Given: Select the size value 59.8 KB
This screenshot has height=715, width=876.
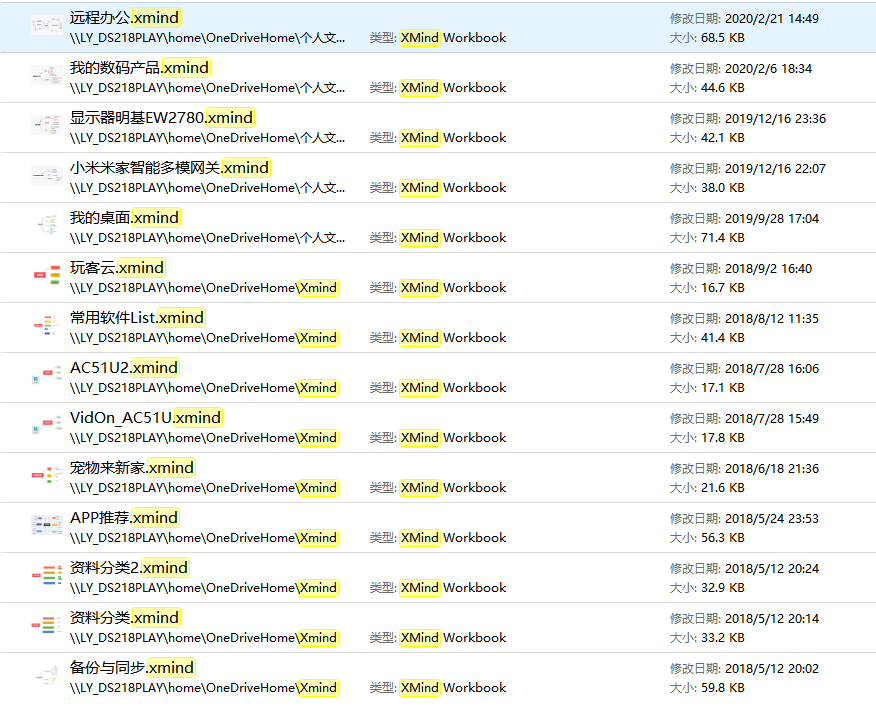Looking at the screenshot, I should click(723, 688).
